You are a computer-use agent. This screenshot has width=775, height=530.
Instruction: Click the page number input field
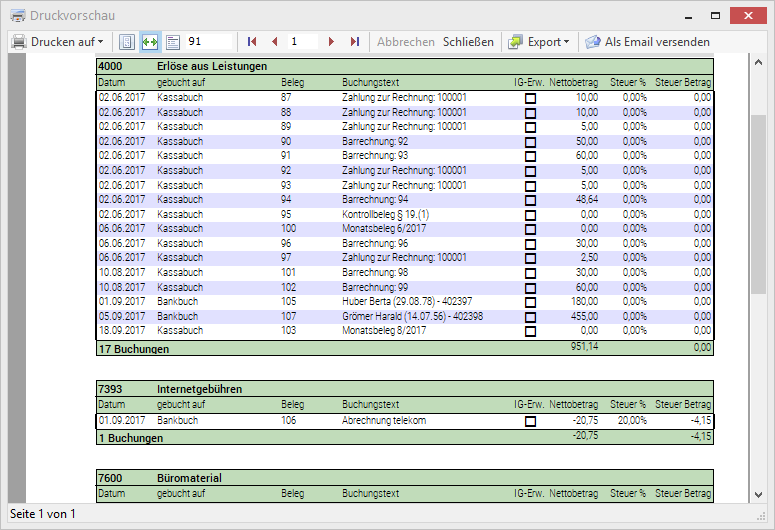pos(303,42)
